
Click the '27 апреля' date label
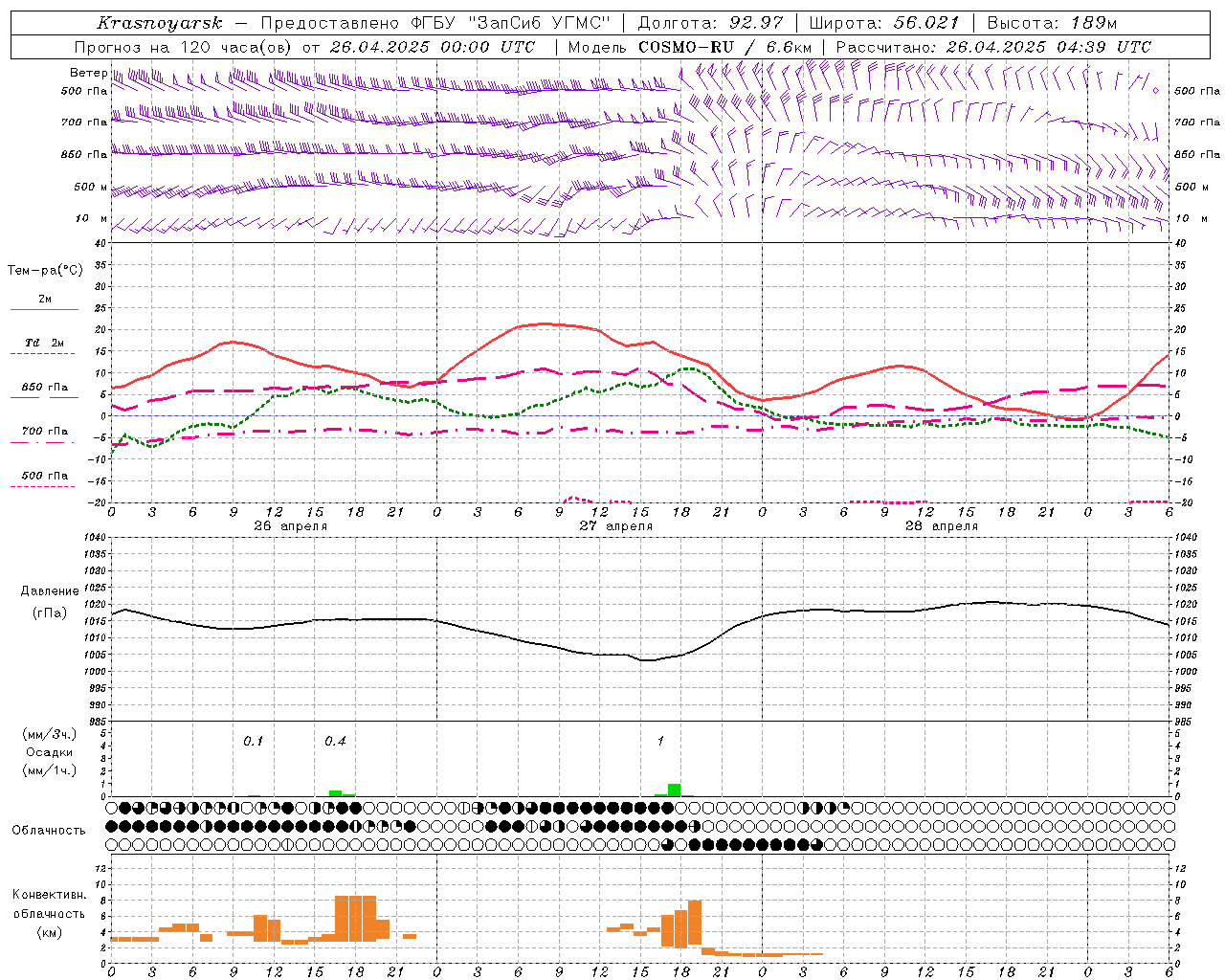tap(616, 526)
